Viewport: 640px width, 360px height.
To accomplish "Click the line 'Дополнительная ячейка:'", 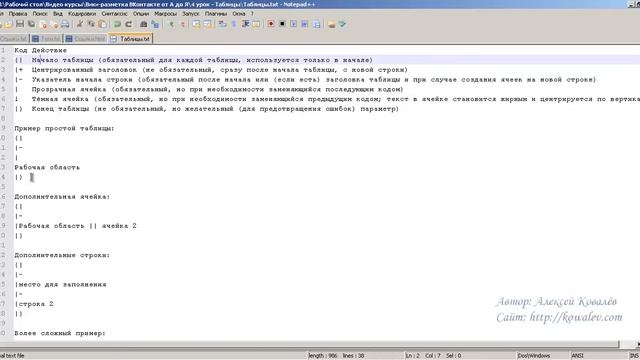I will point(62,197).
